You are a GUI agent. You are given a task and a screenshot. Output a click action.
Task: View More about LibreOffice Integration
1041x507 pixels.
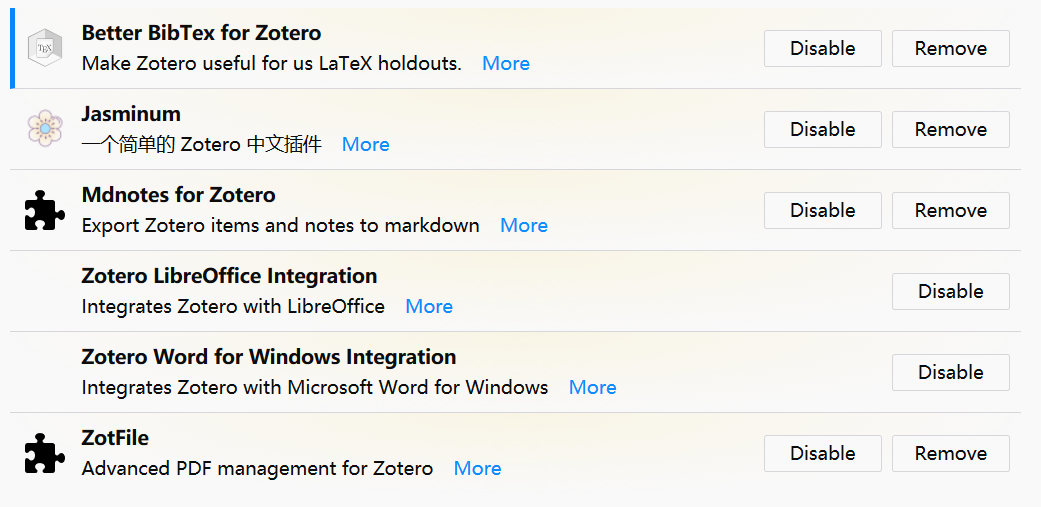click(429, 306)
